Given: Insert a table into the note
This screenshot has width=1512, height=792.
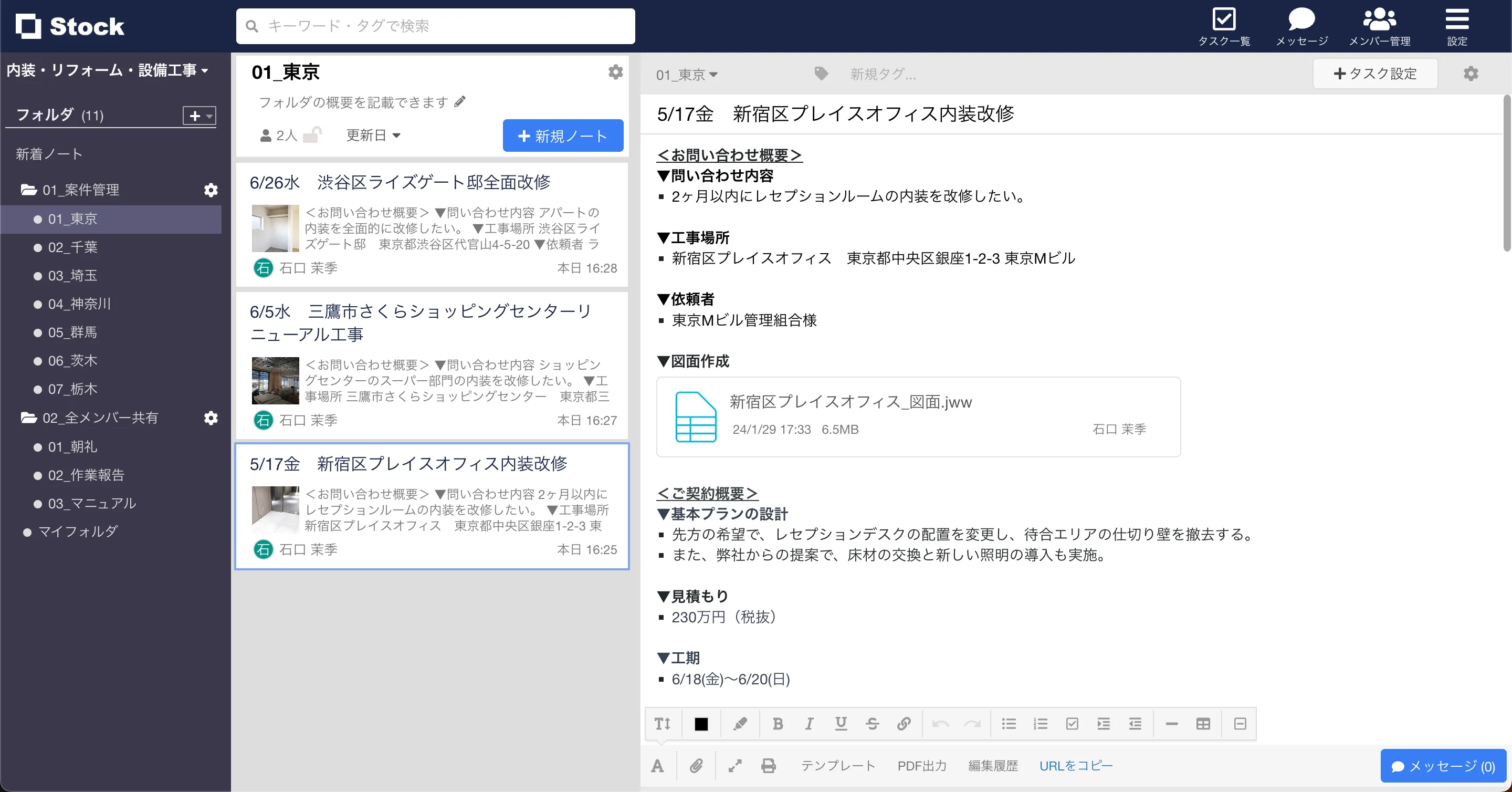Looking at the screenshot, I should point(1203,724).
